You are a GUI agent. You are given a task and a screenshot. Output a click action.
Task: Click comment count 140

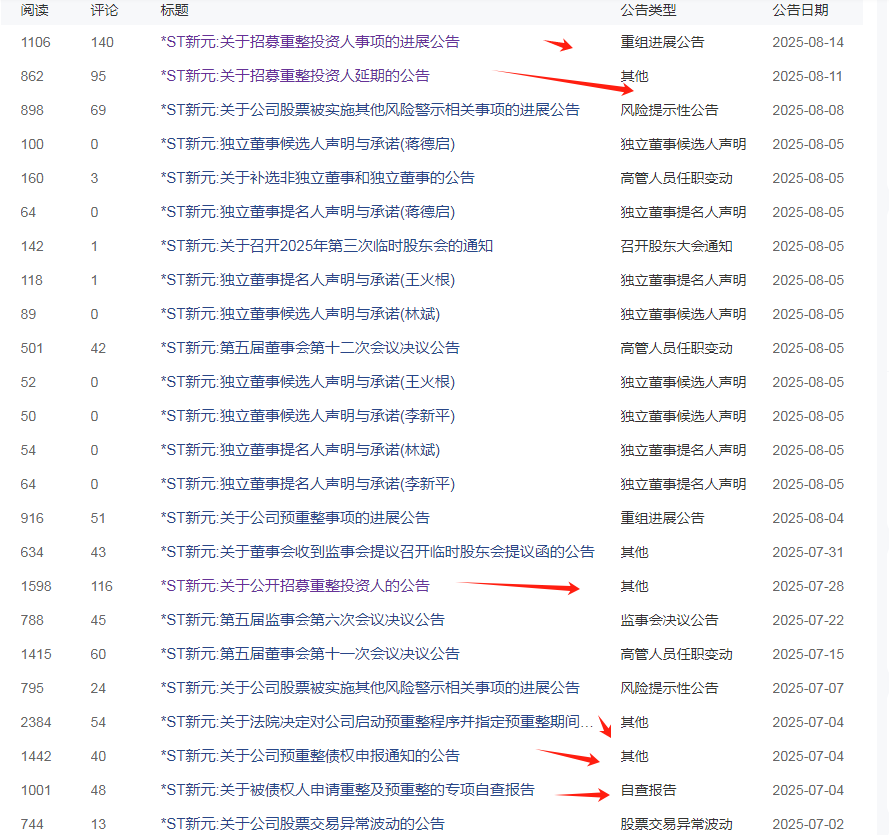click(102, 43)
